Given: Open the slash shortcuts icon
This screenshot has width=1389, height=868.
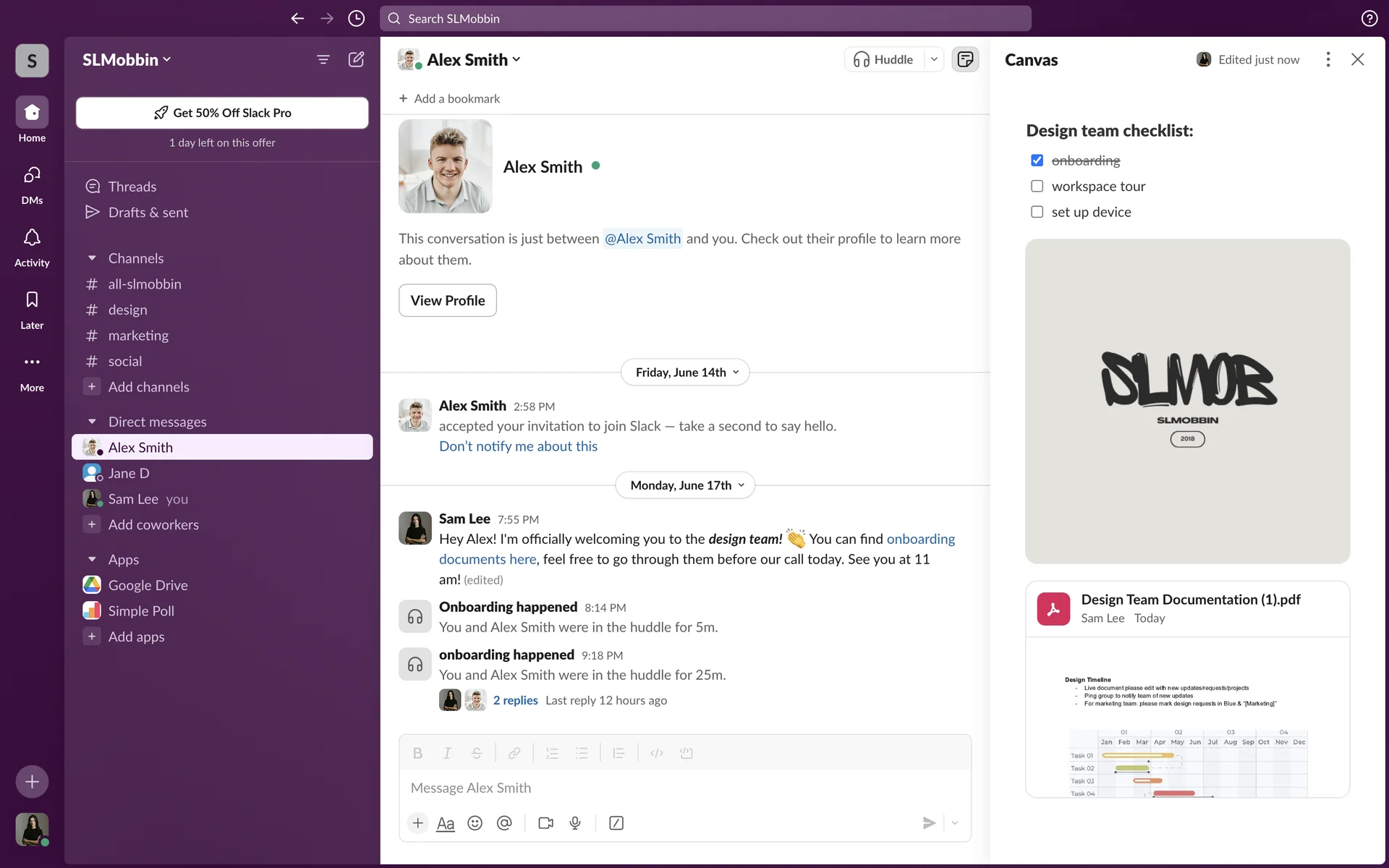Looking at the screenshot, I should click(x=616, y=823).
